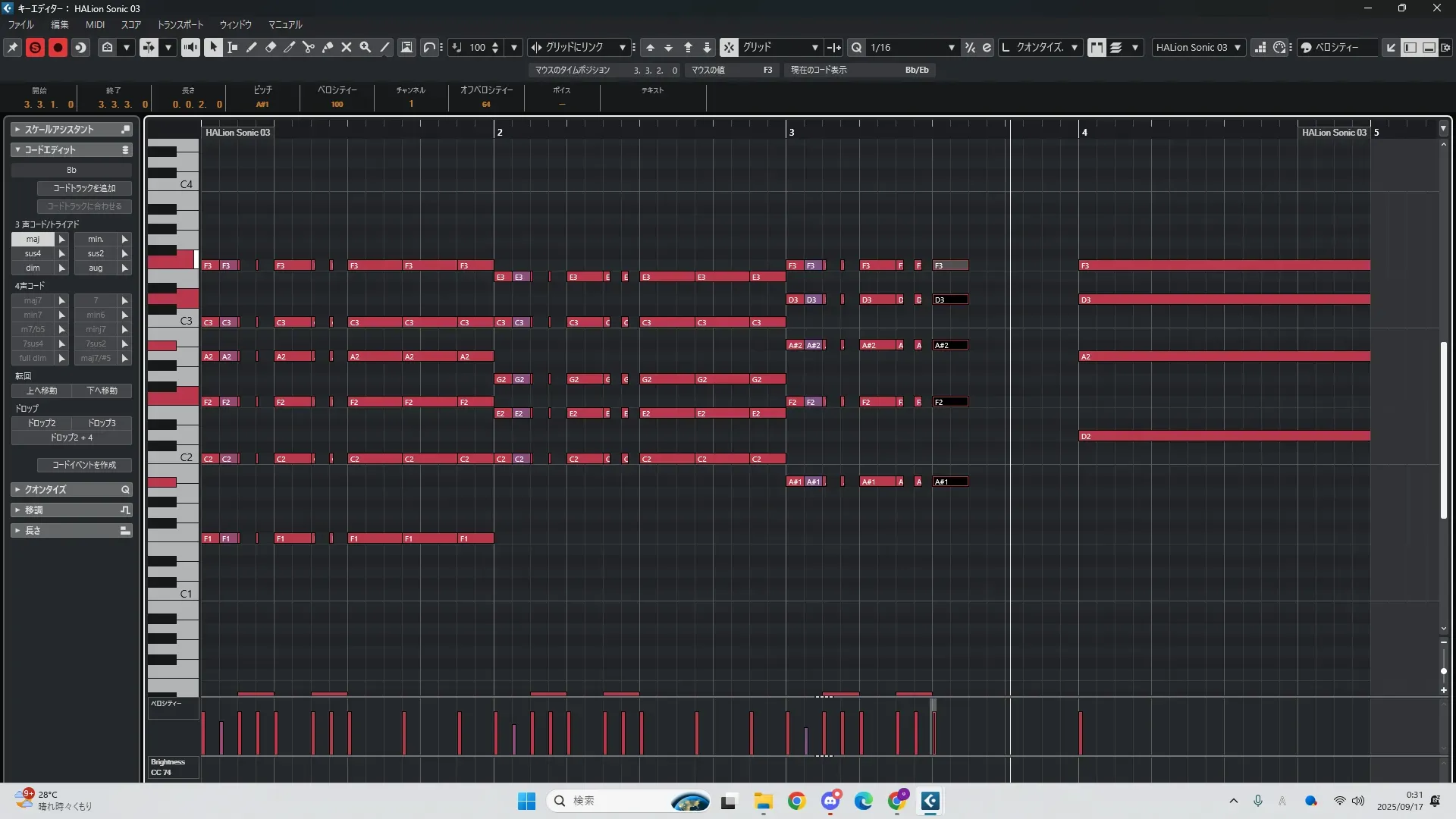Choose the Mute X tool
This screenshot has height=819, width=1456.
click(347, 47)
